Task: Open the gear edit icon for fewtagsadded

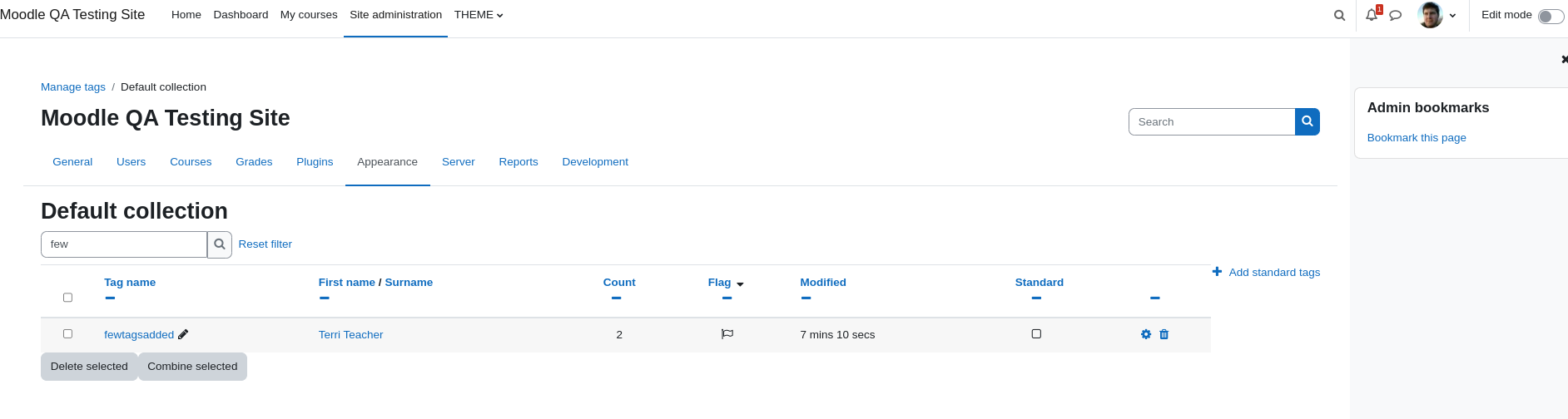Action: coord(1146,334)
